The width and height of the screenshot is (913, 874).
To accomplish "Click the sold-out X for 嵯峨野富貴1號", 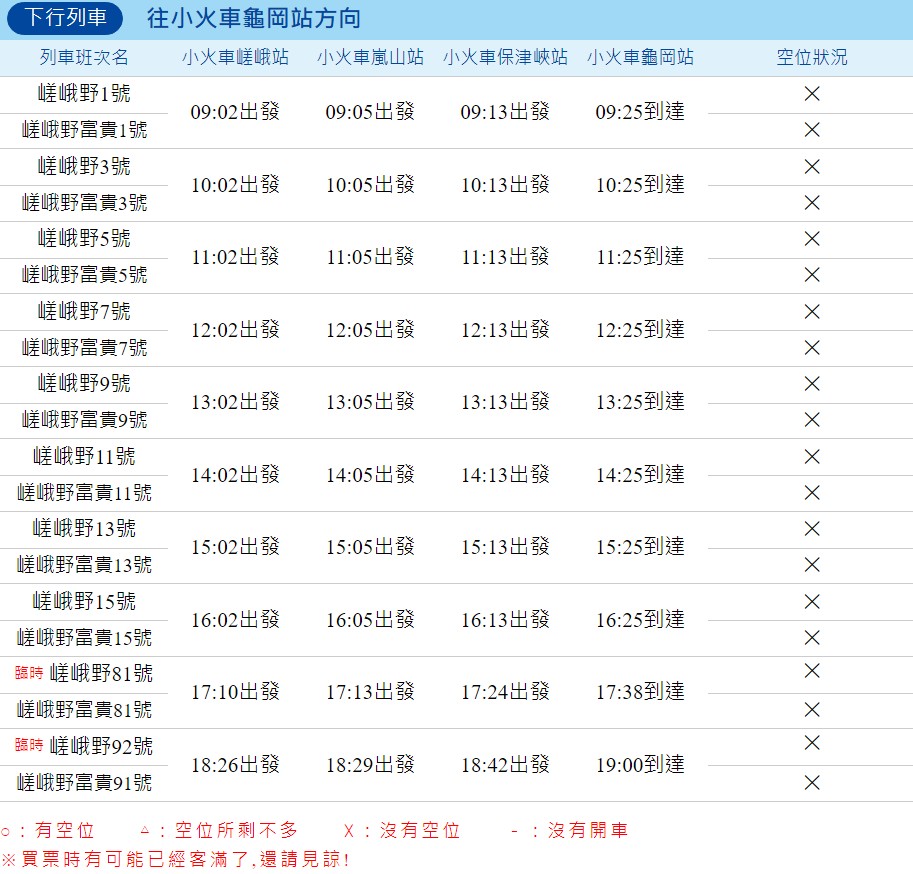I will point(812,129).
